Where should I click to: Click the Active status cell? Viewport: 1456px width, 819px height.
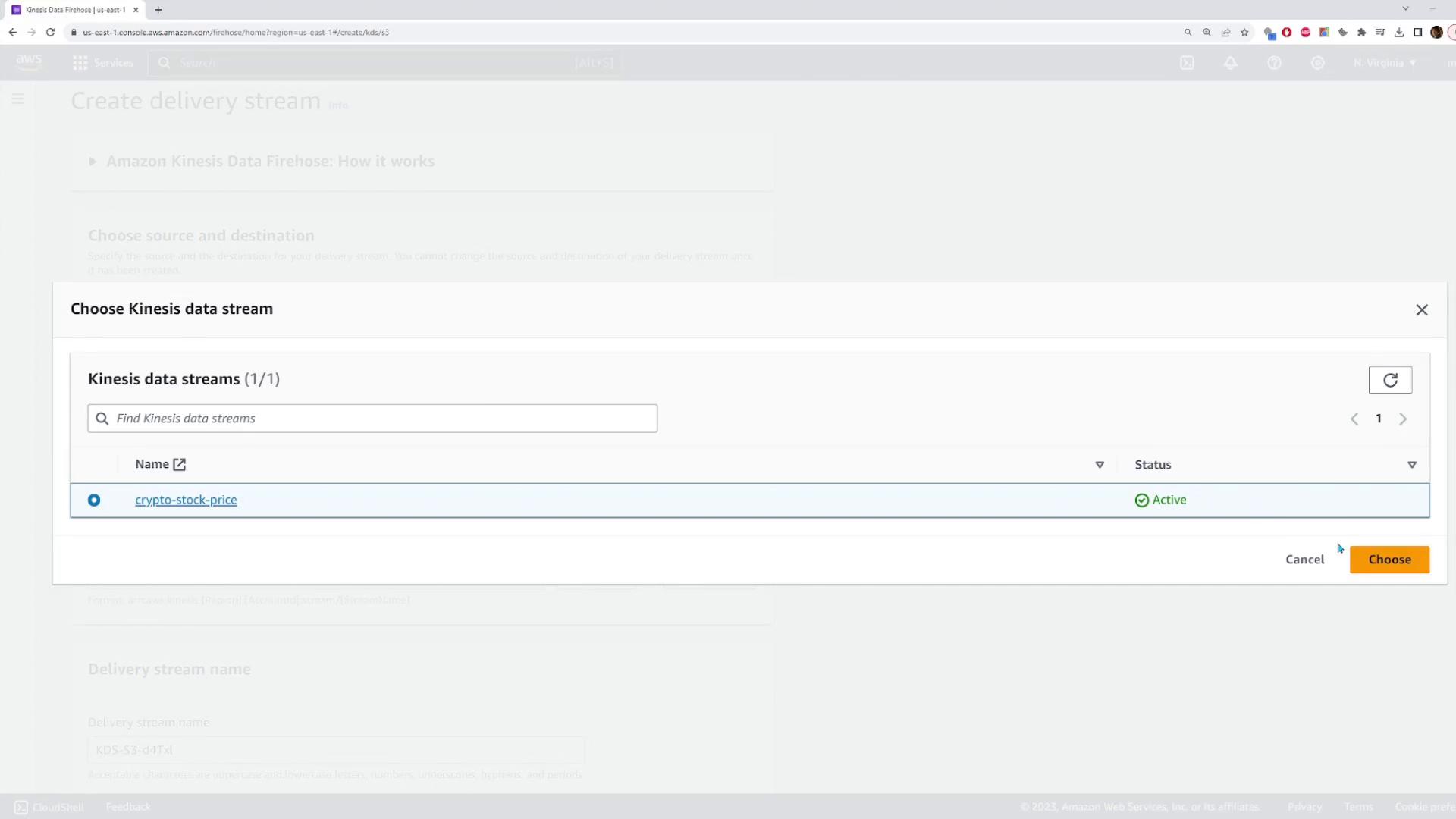coord(1161,500)
